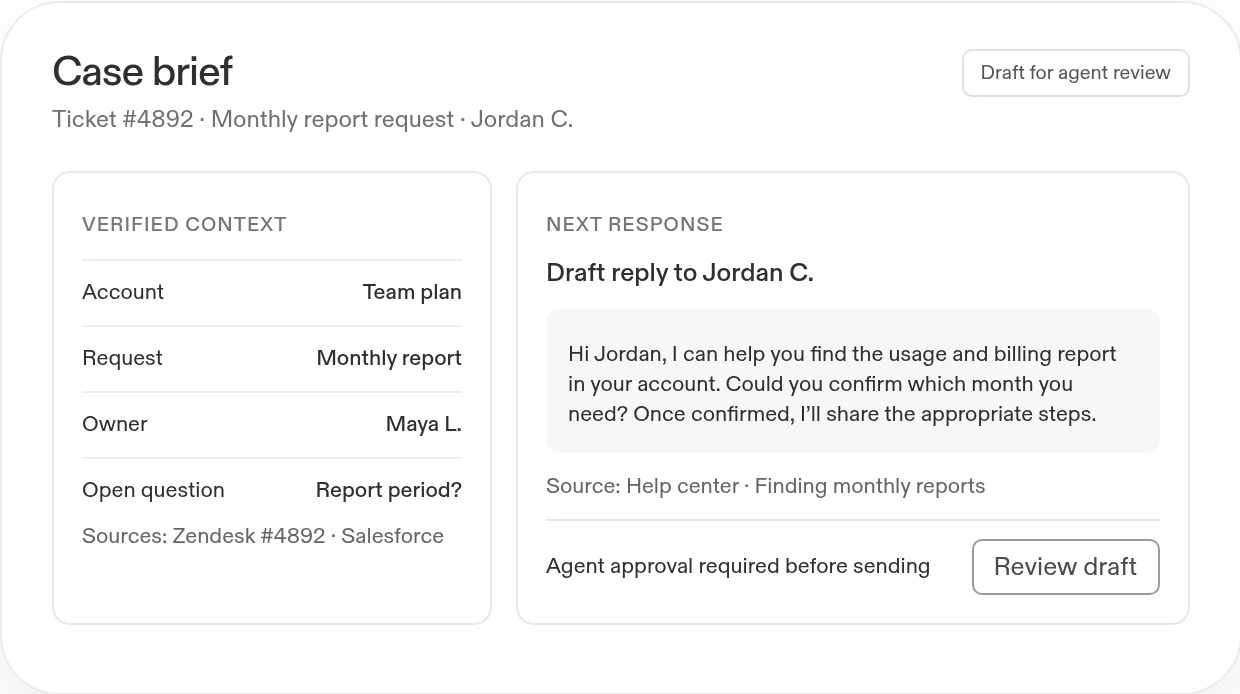This screenshot has width=1240, height=694.
Task: Click the Account row label
Action: click(x=123, y=292)
